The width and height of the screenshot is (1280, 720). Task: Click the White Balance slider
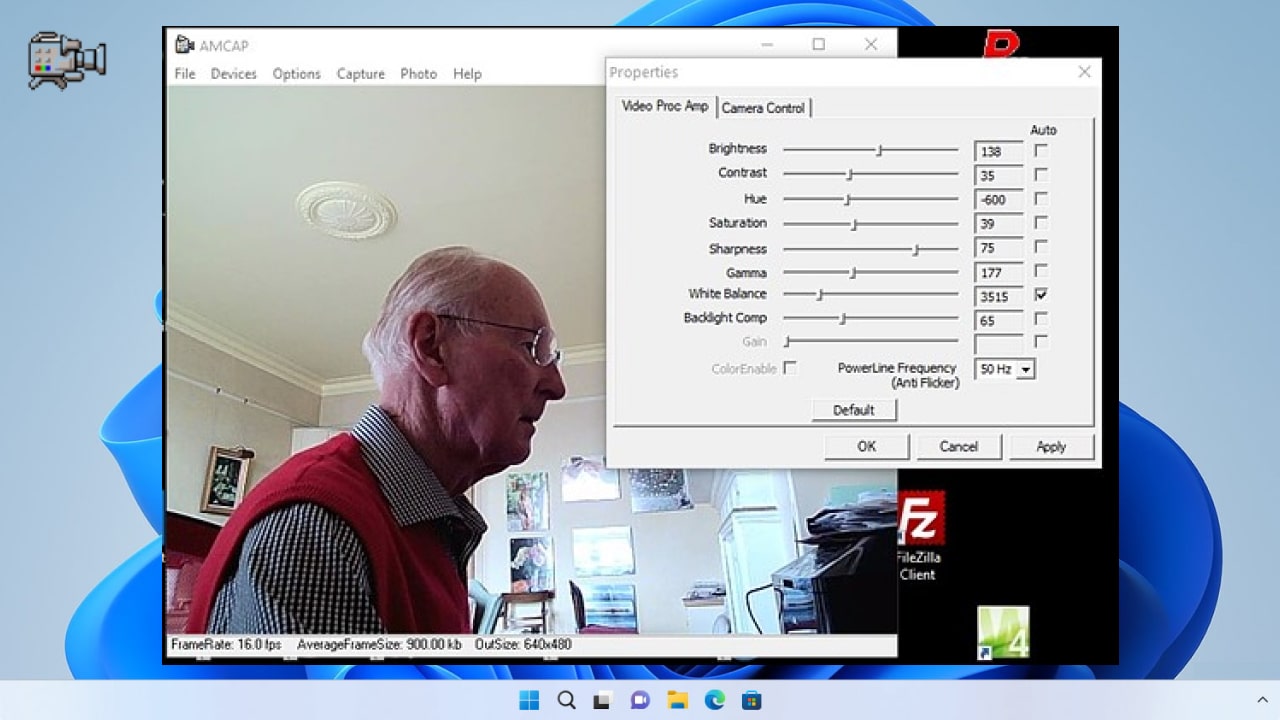point(870,295)
